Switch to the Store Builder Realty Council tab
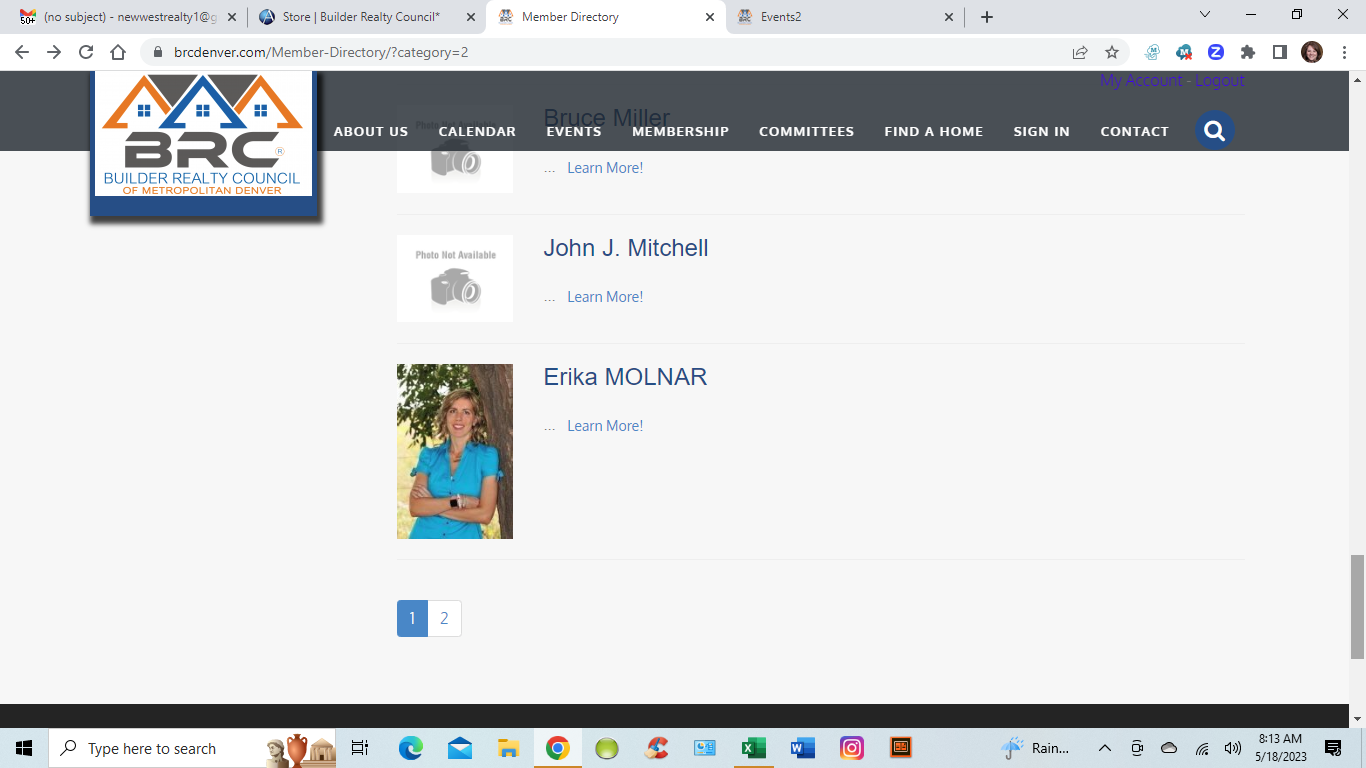The height and width of the screenshot is (768, 1366). [x=367, y=17]
